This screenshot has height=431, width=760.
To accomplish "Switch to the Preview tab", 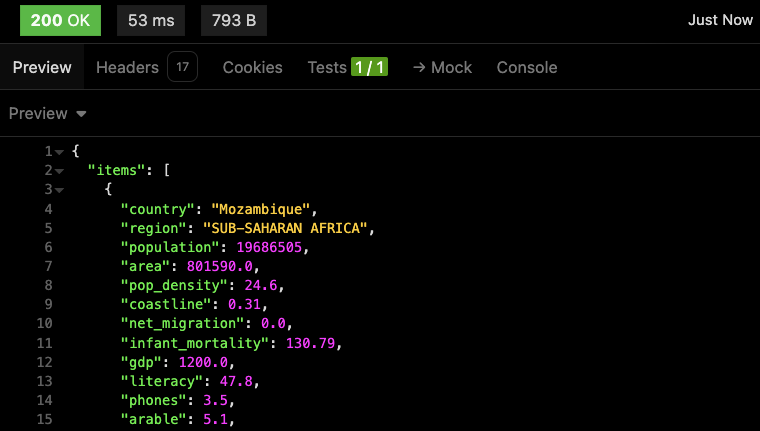I will [42, 67].
